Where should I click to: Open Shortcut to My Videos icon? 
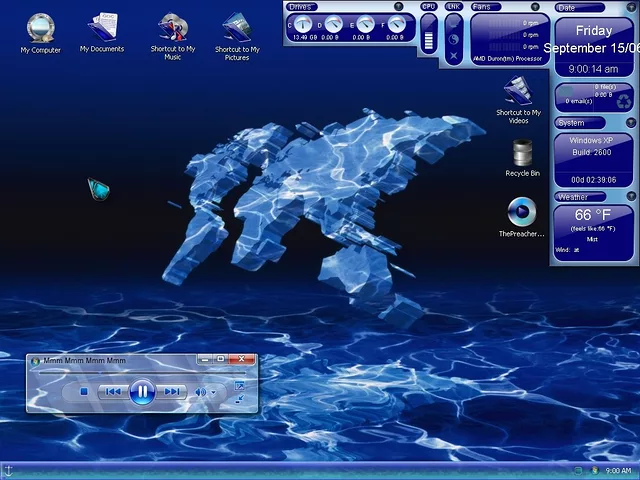[x=518, y=93]
